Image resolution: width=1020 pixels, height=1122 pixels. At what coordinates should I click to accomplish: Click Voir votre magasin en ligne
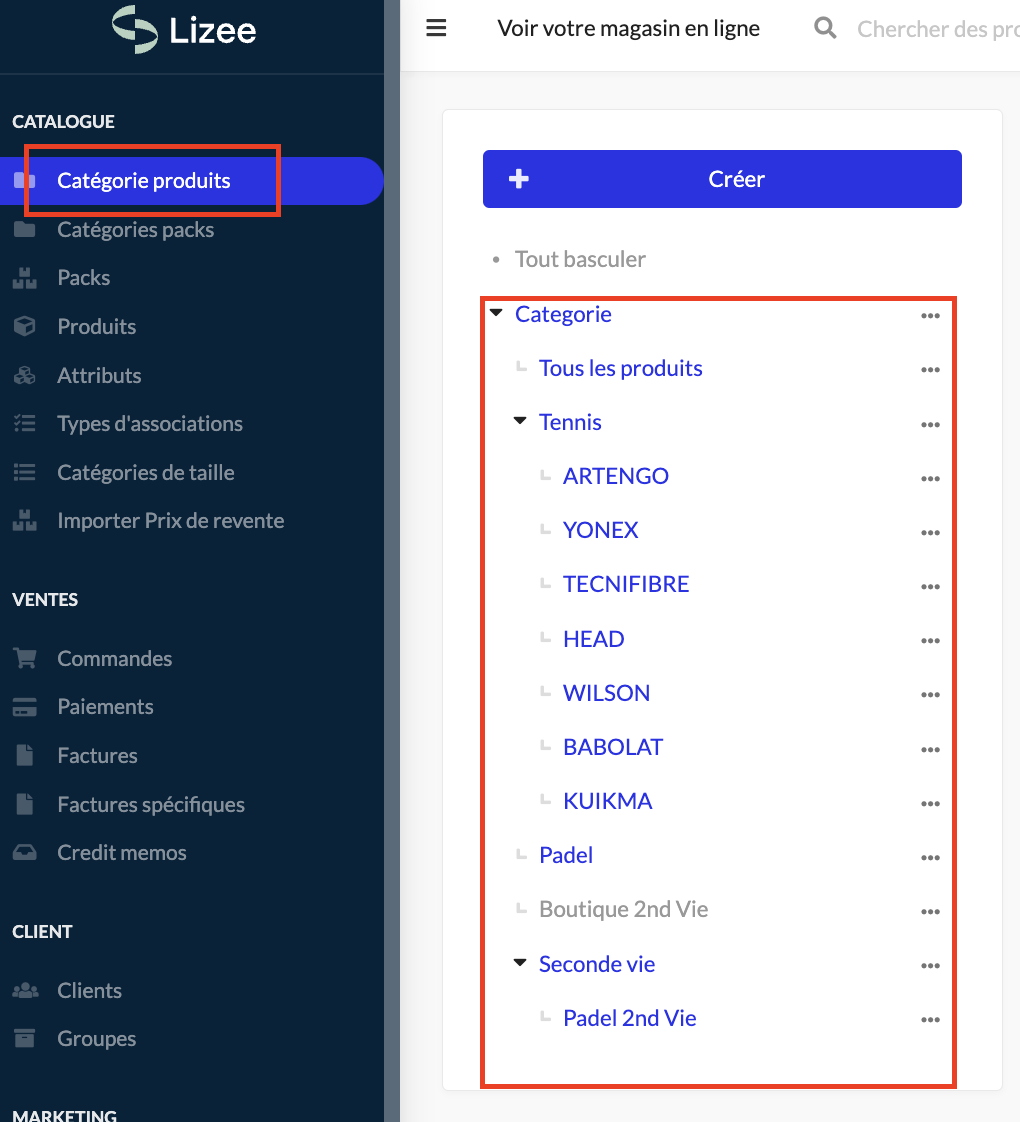628,29
